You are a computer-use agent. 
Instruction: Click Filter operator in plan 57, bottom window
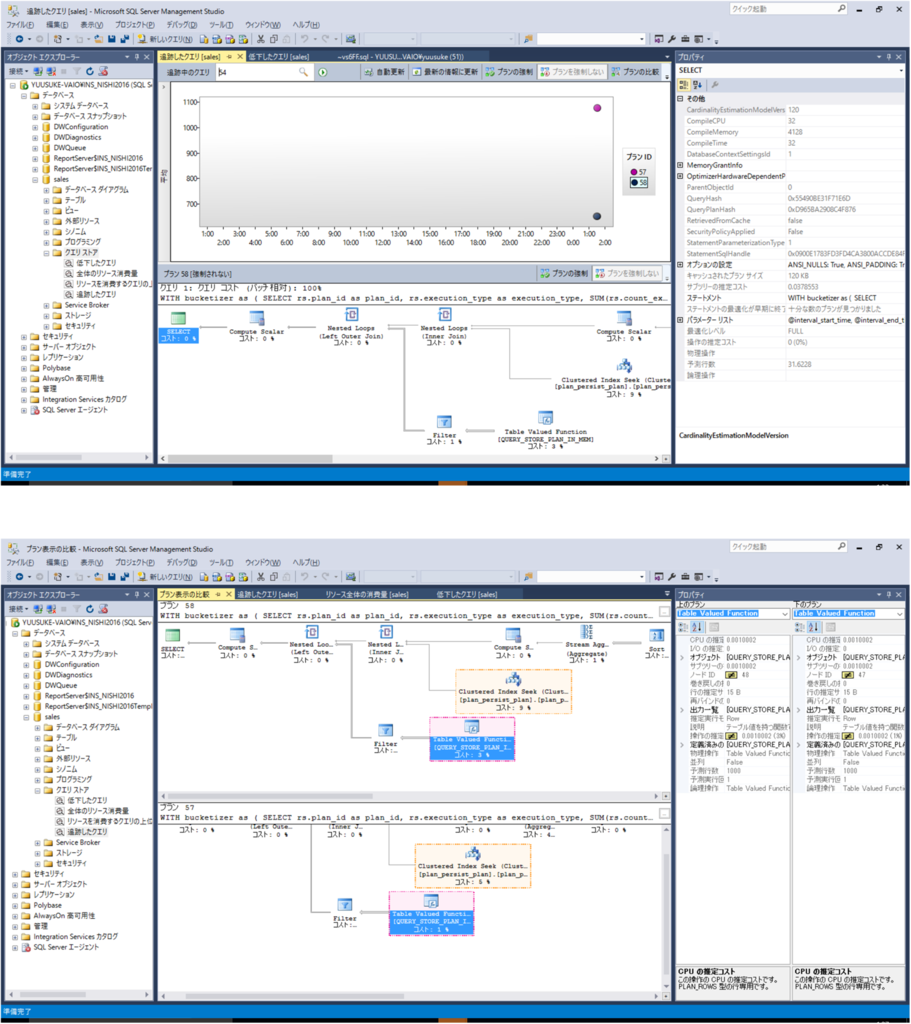click(x=345, y=912)
